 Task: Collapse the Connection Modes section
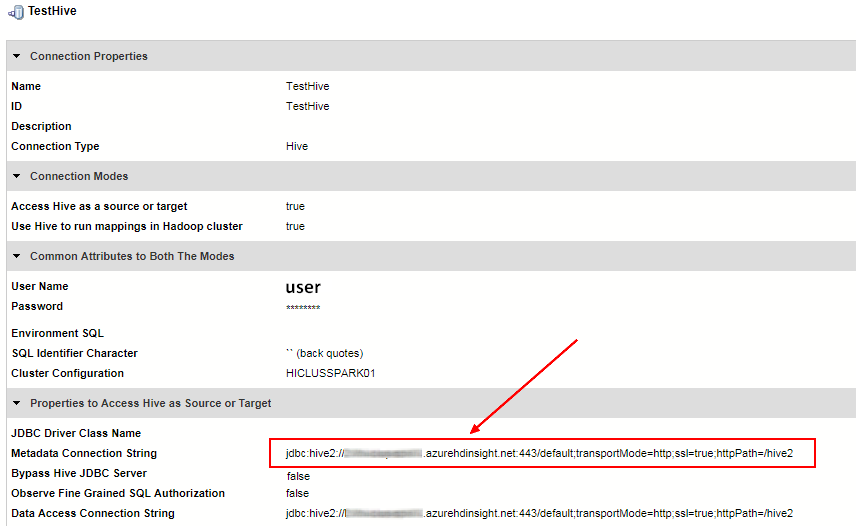pyautogui.click(x=17, y=176)
